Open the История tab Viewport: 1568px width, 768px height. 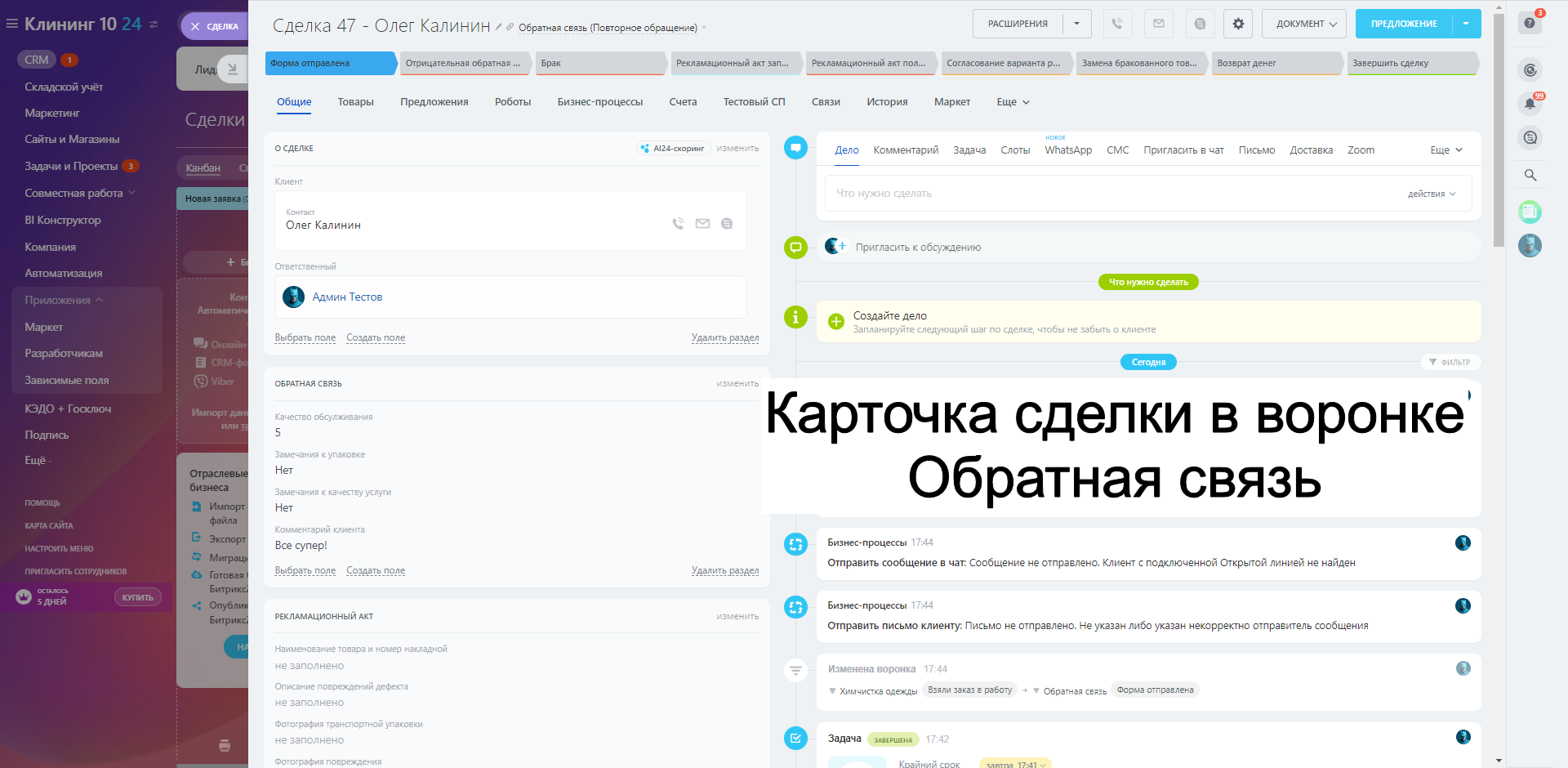click(887, 102)
